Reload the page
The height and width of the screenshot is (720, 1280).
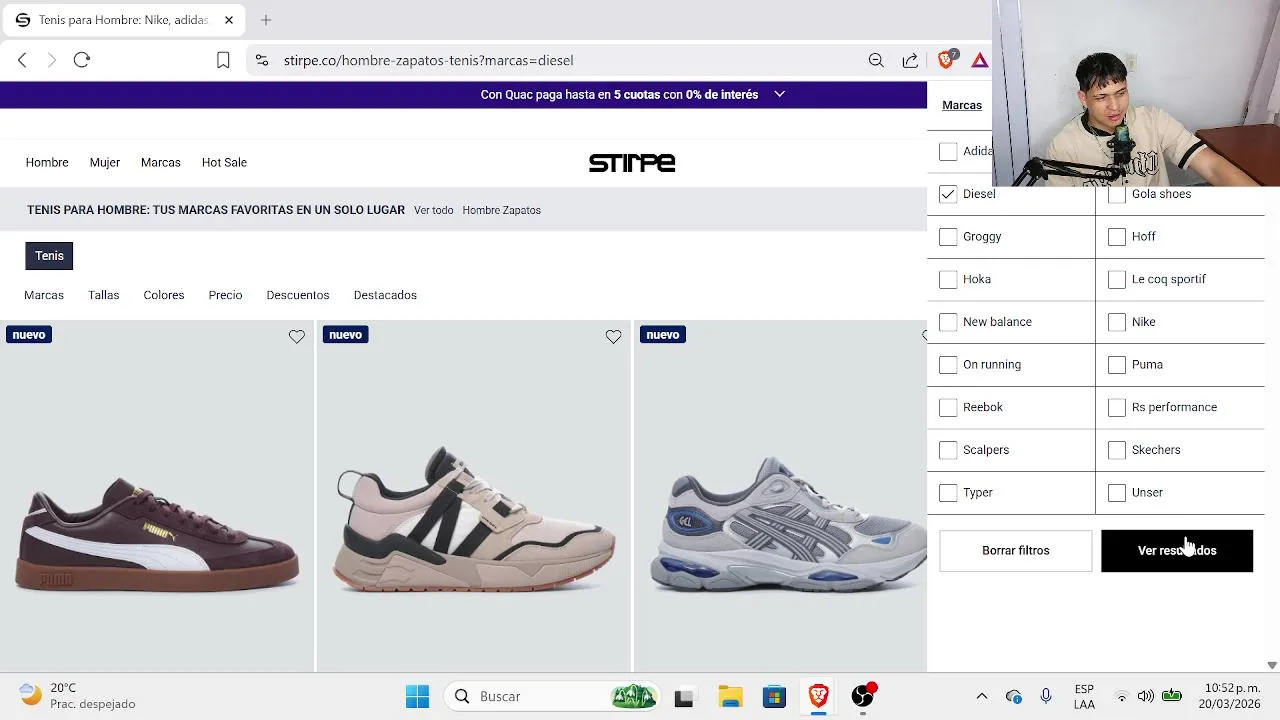pos(82,60)
